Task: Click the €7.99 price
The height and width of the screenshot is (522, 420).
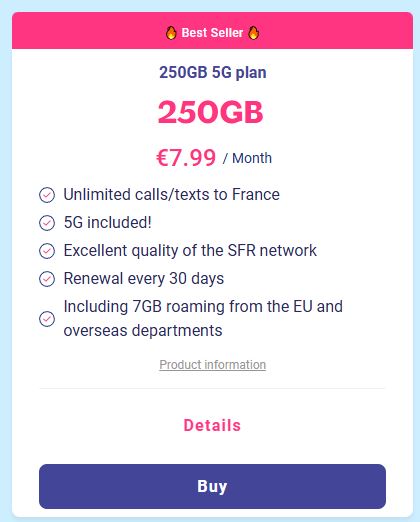Action: click(x=186, y=158)
